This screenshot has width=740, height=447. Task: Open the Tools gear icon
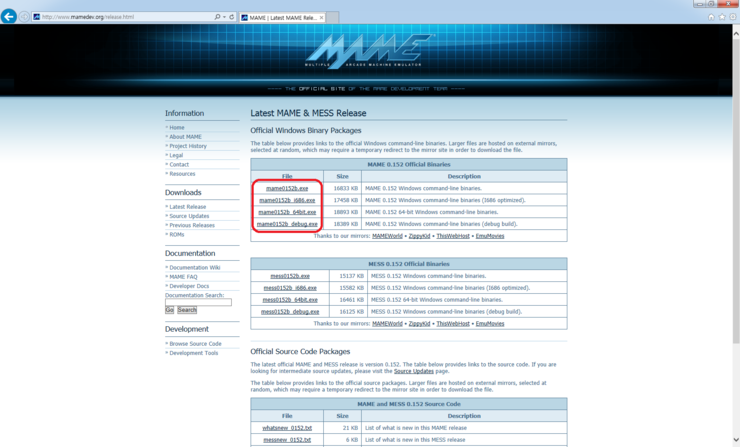[733, 17]
